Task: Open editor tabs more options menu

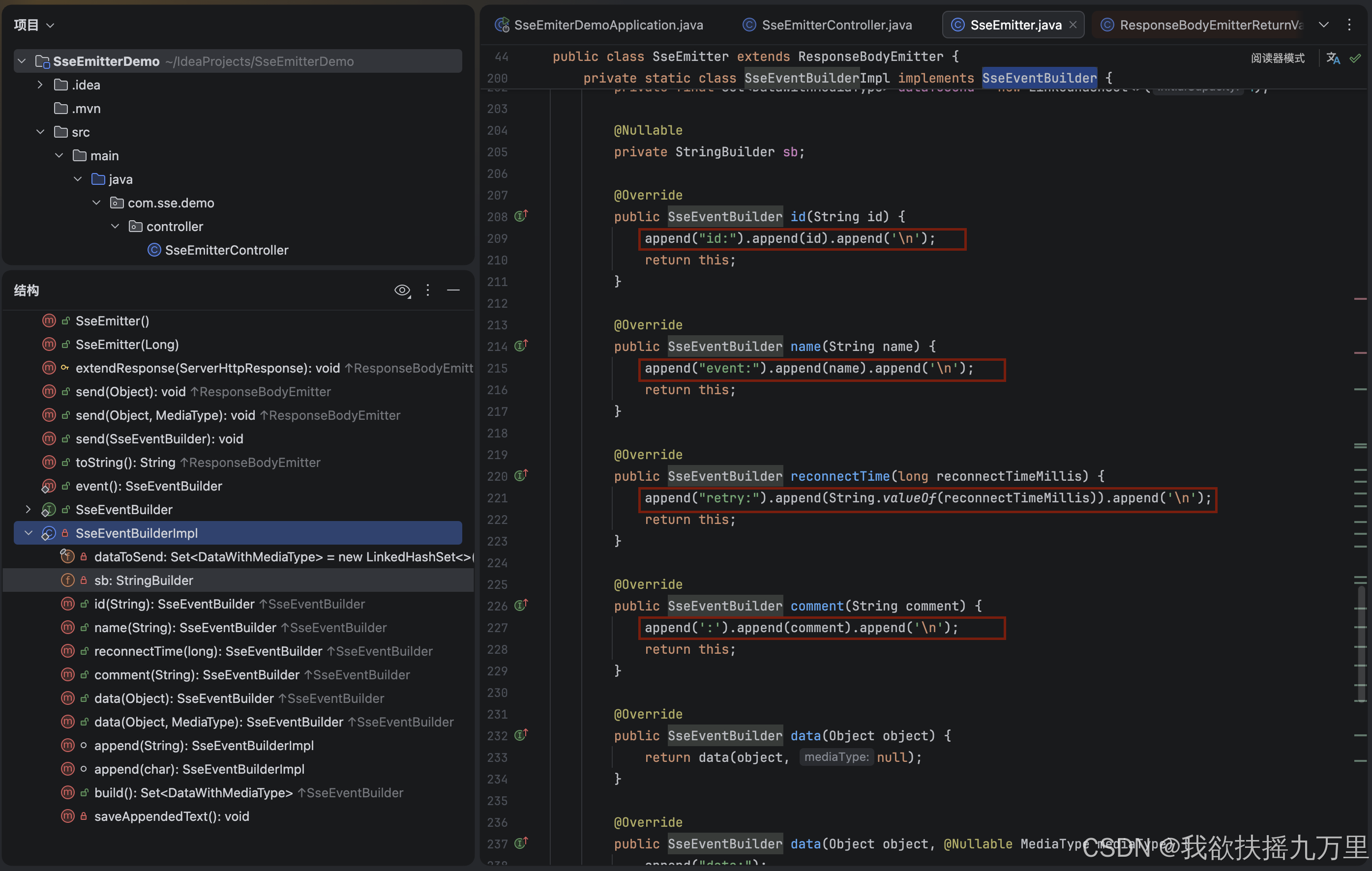Action: pos(1349,25)
